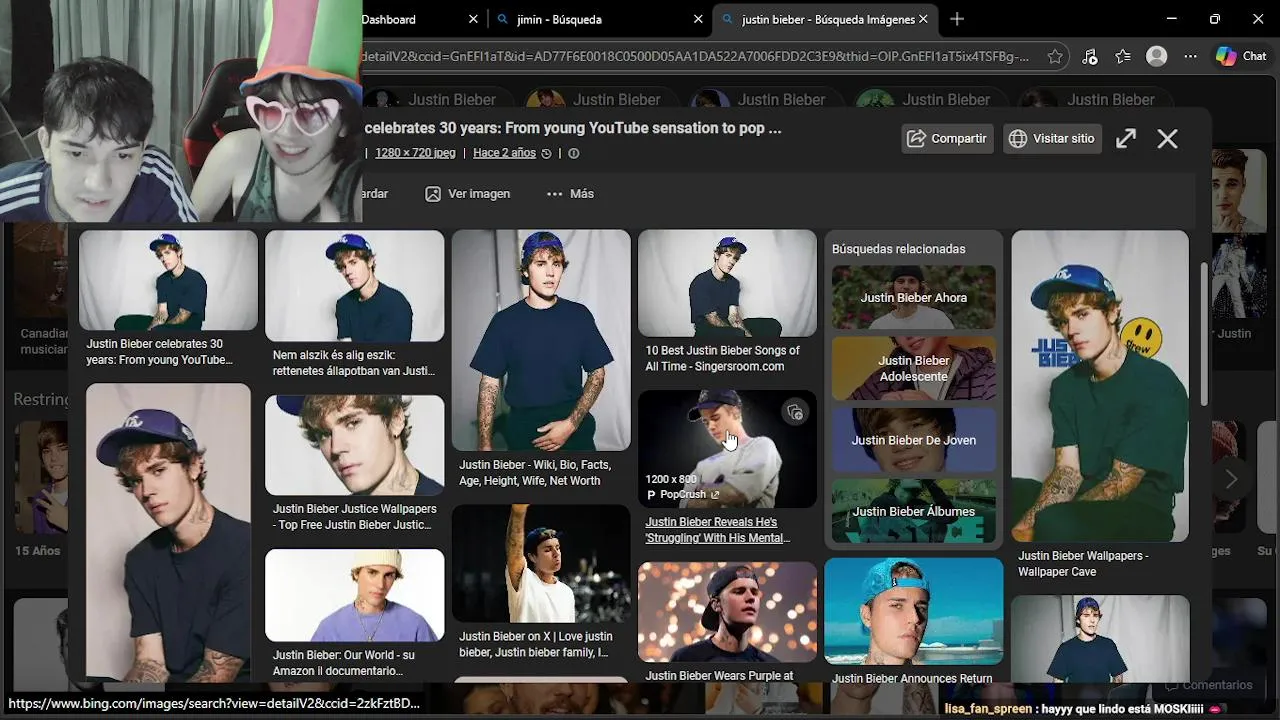Viewport: 1280px width, 720px height.
Task: Select the justin bieber Búsqueda Imágenes tab
Action: point(824,19)
